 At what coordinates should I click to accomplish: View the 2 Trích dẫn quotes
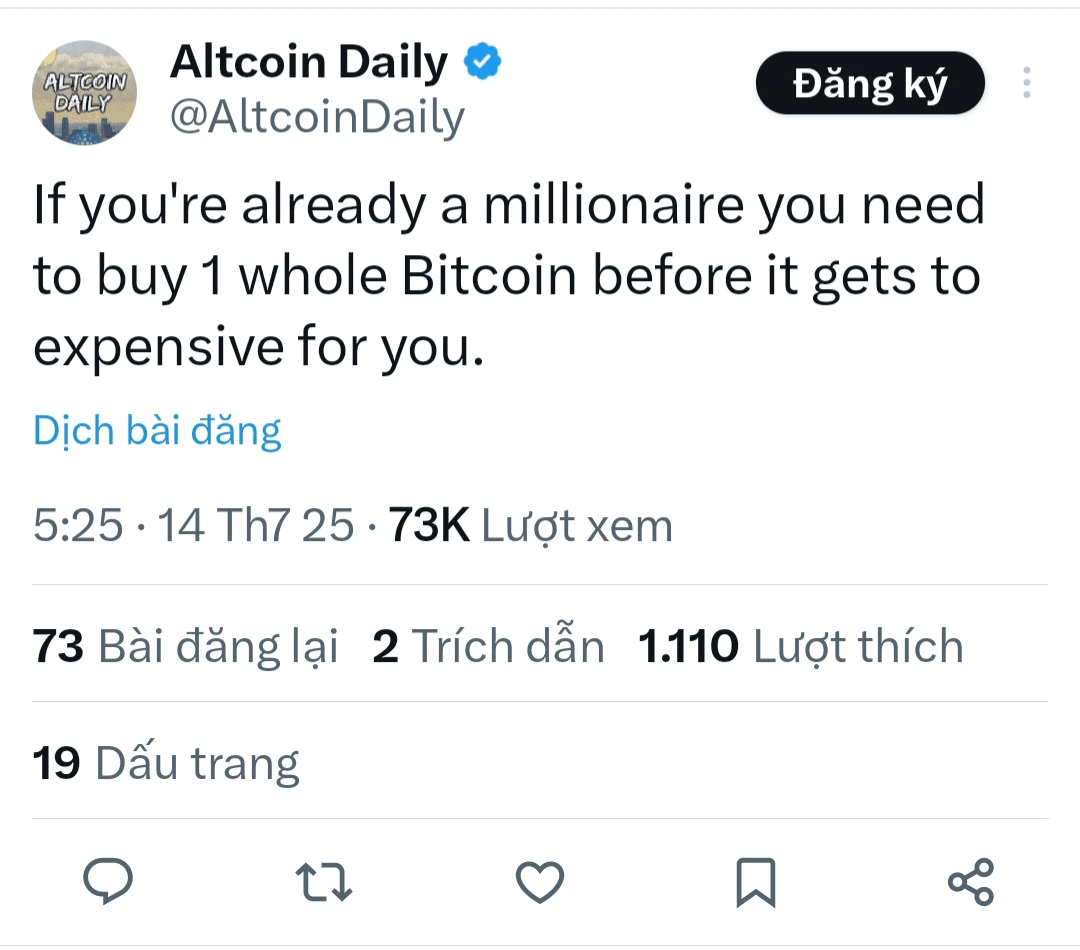click(x=488, y=647)
